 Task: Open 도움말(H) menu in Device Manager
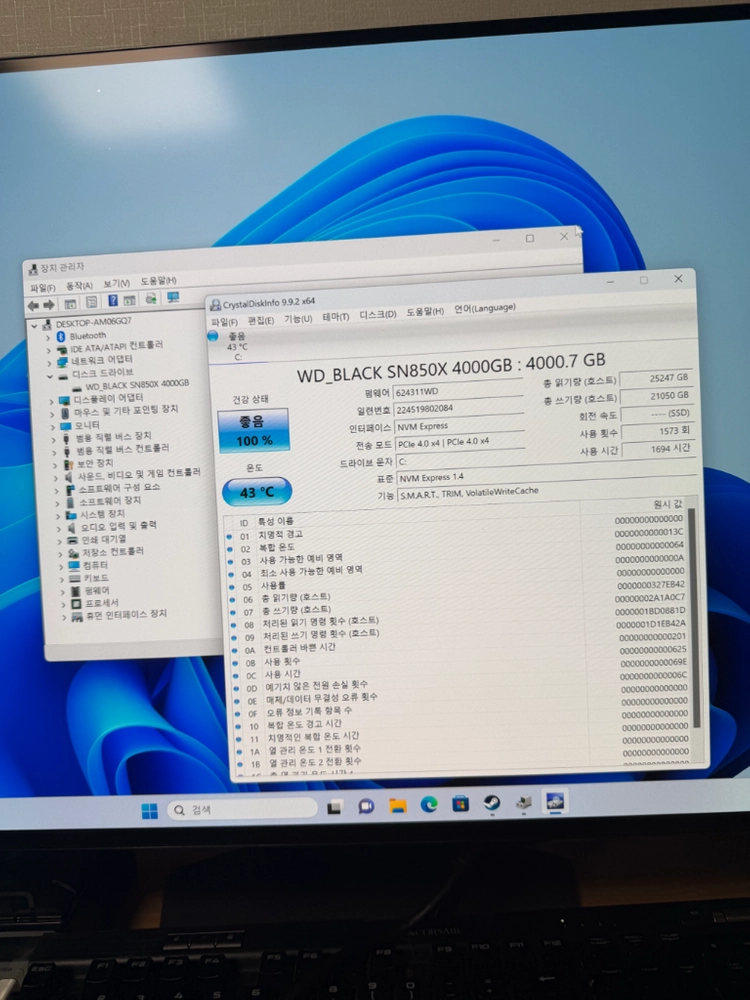tap(159, 281)
